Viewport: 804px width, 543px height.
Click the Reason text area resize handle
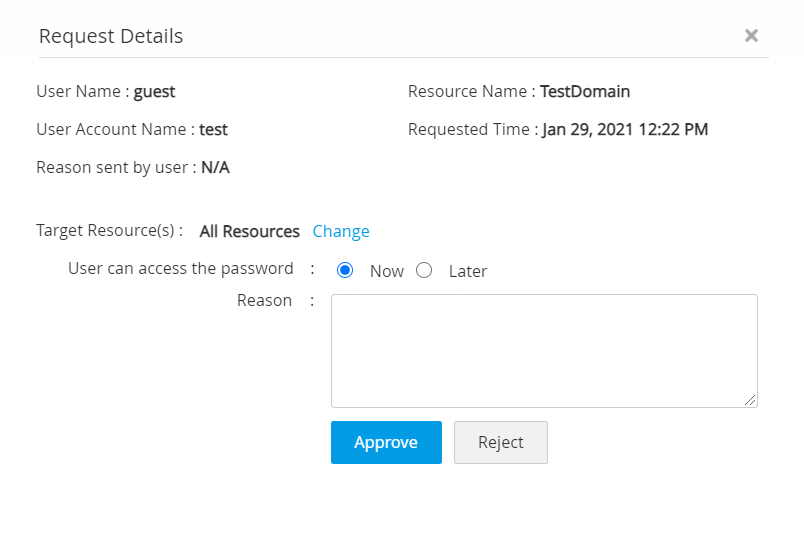(x=750, y=400)
